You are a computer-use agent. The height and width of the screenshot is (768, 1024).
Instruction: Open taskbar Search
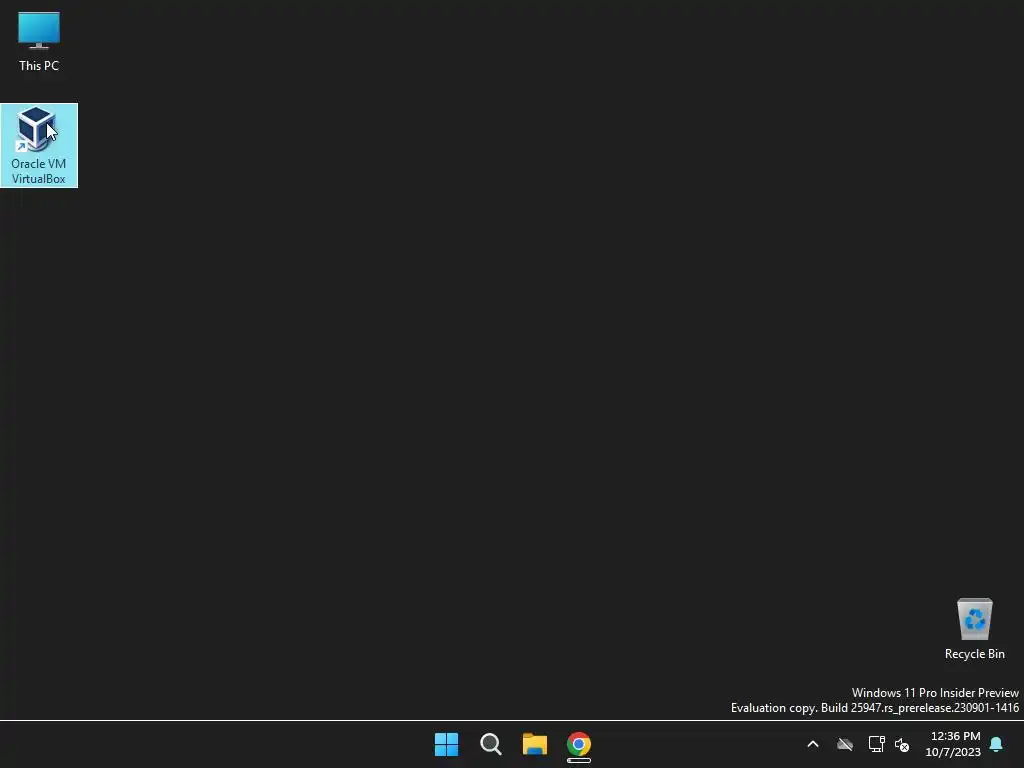point(490,744)
